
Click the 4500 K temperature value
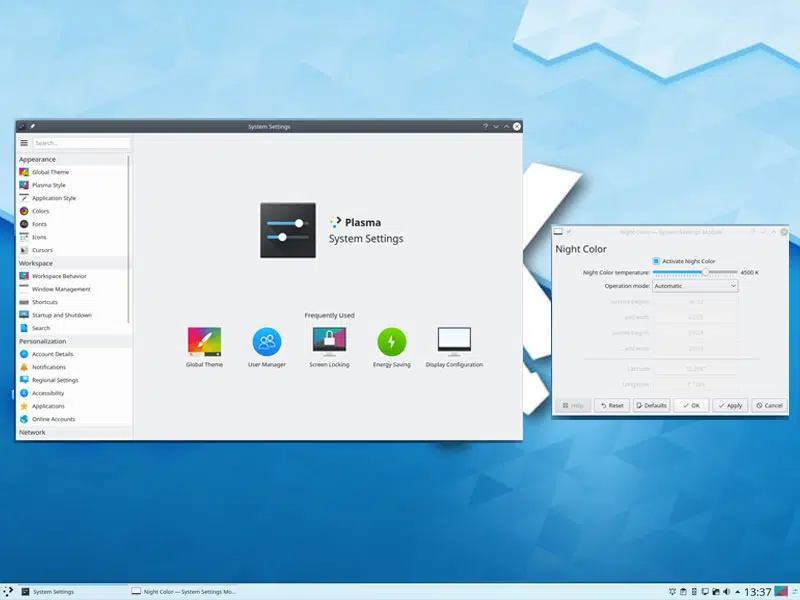pos(749,272)
